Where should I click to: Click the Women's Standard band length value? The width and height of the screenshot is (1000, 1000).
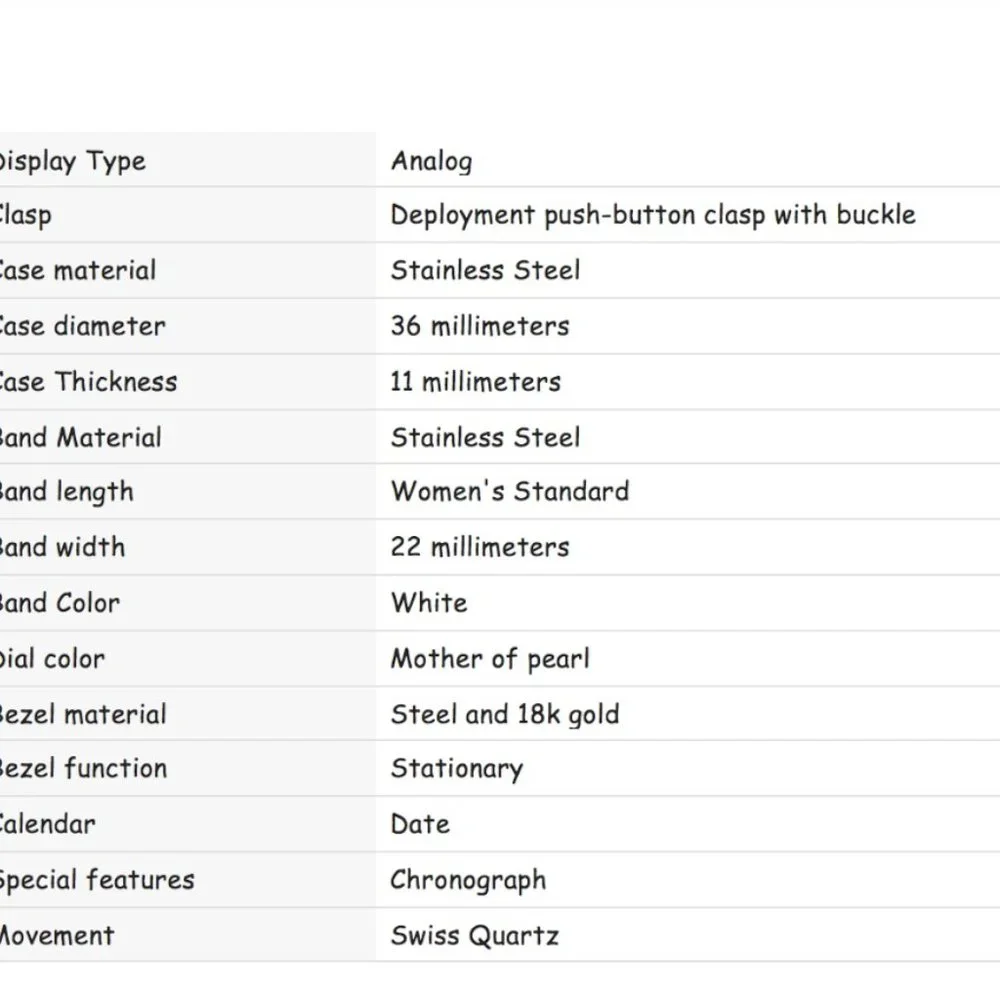coord(510,491)
